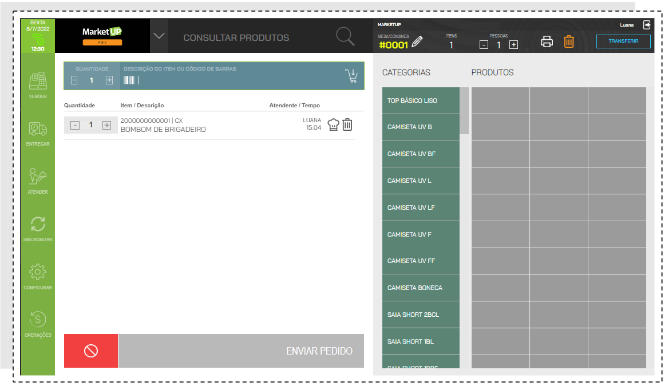Select the Camiseta UV LF category

click(x=421, y=208)
